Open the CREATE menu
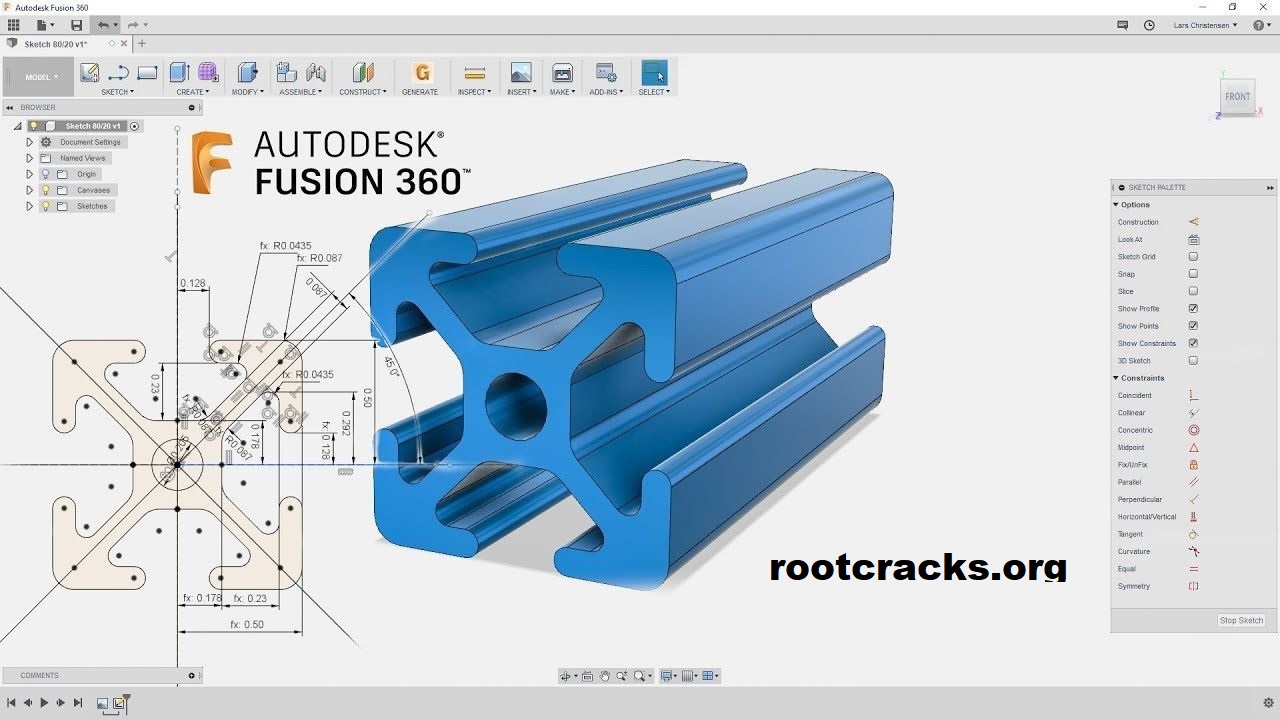Screen dimensions: 1280x720 coord(192,92)
